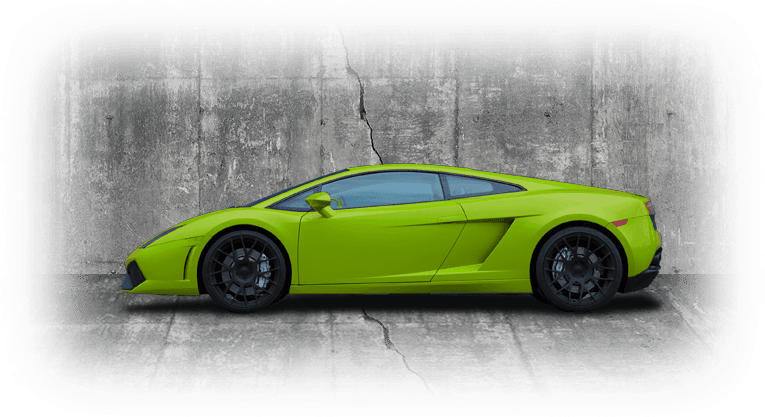Click the side air intake vent
The height and width of the screenshot is (417, 765).
(x=487, y=241)
